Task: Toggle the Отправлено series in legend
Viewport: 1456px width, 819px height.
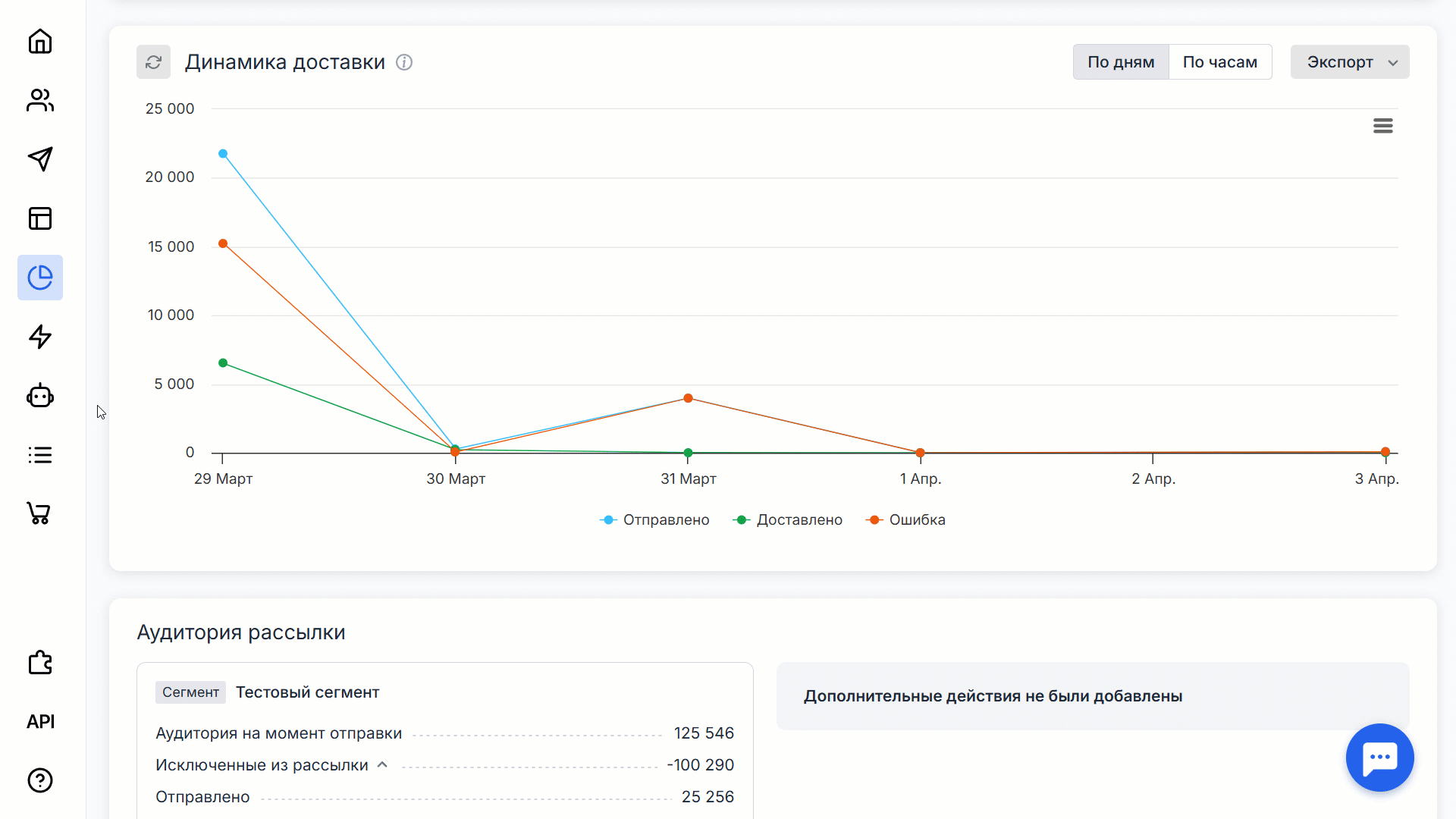Action: click(655, 520)
